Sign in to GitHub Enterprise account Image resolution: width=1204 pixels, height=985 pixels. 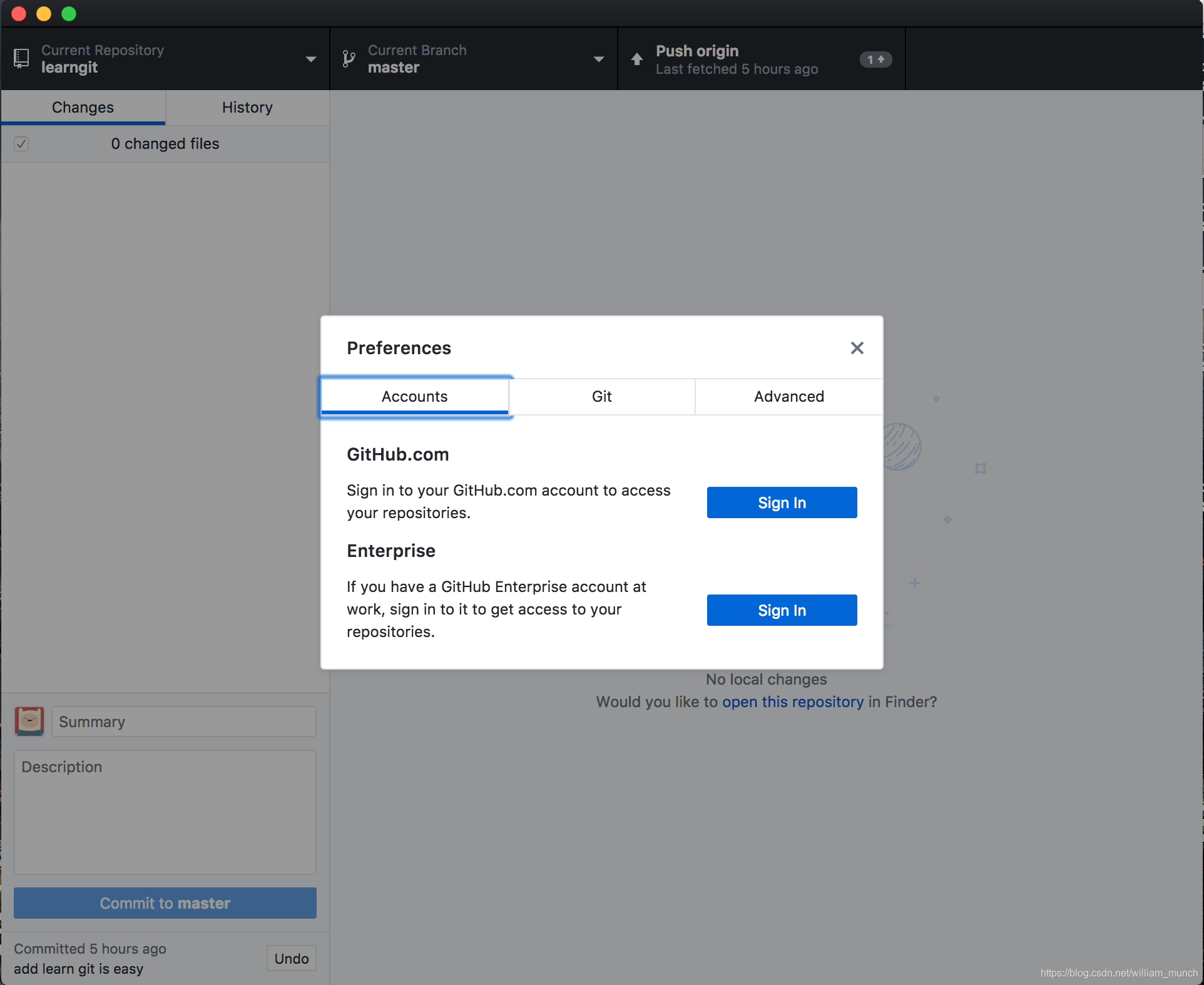click(782, 610)
